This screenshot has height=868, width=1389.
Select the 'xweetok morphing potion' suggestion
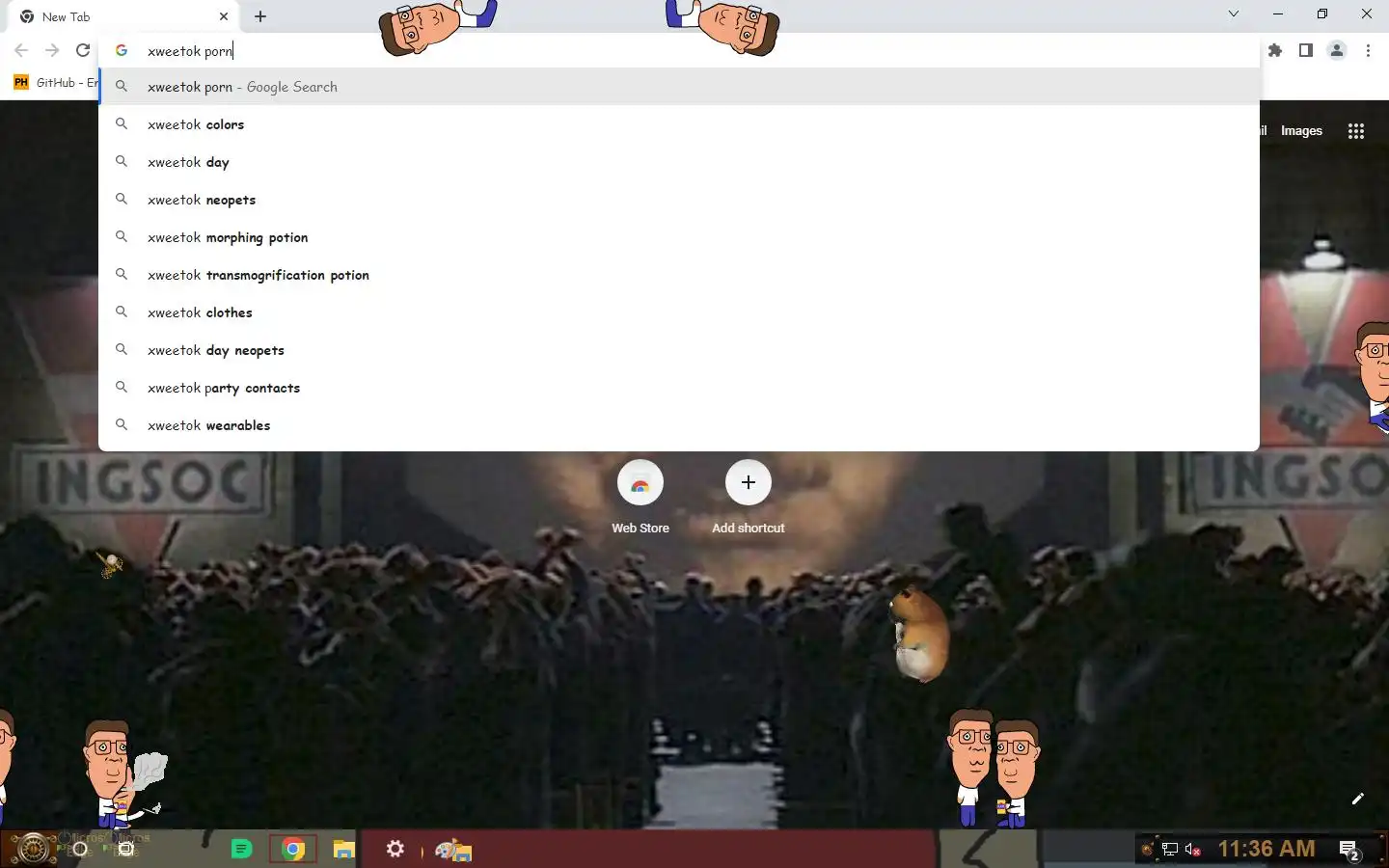pyautogui.click(x=679, y=237)
